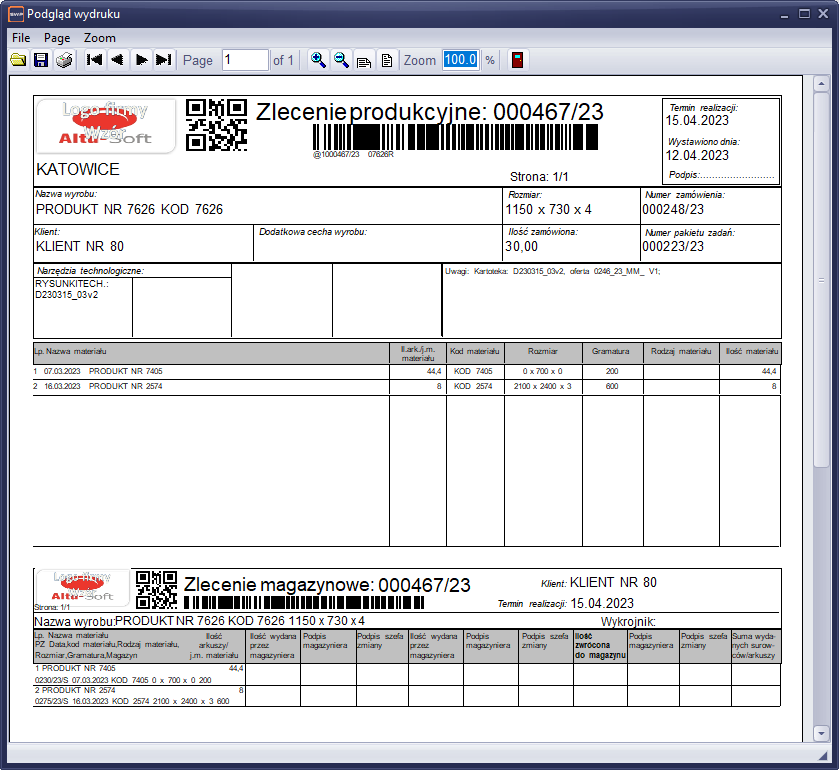Show whole page view icon
The height and width of the screenshot is (770, 839).
(x=386, y=60)
